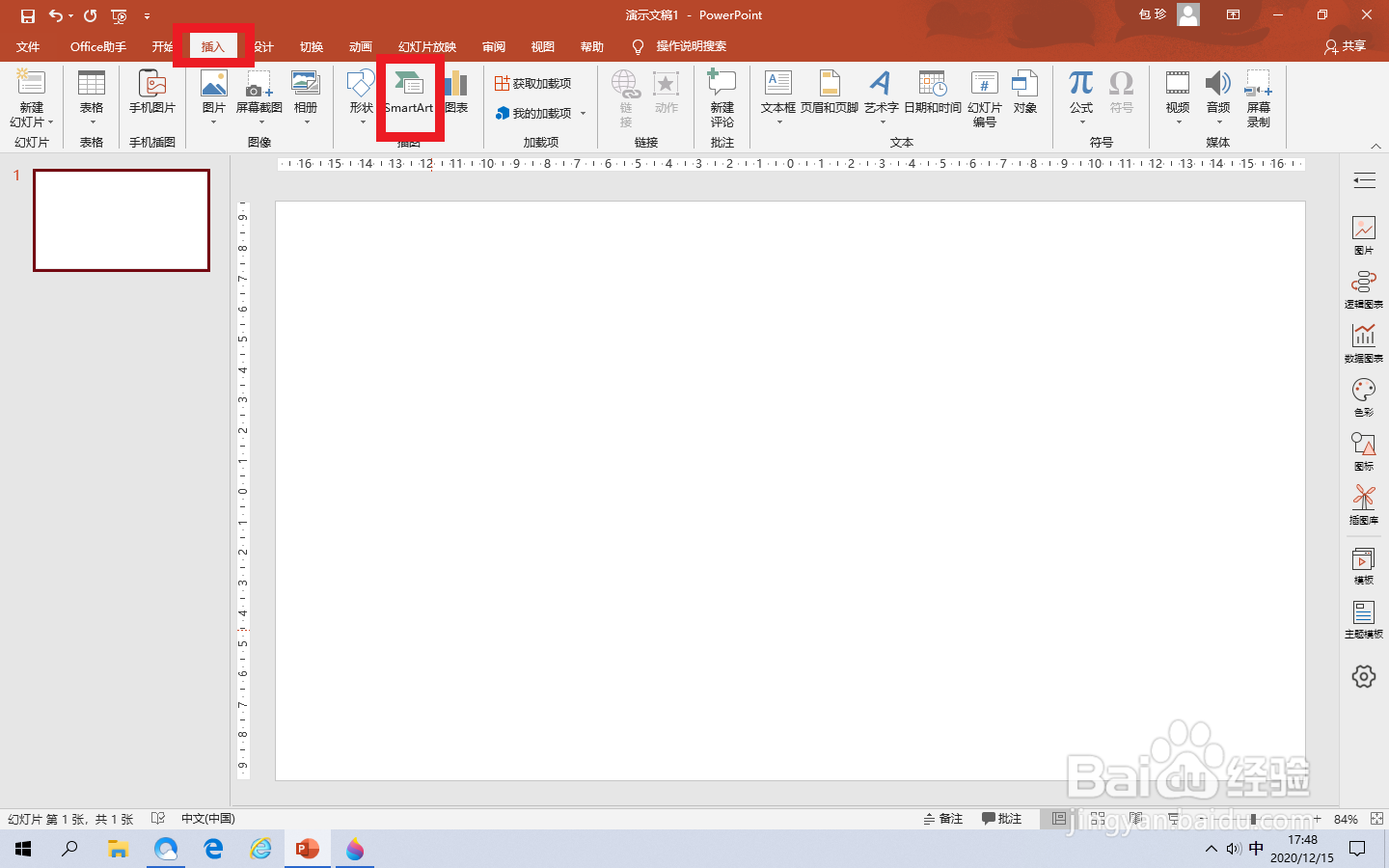Switch to 动画 animations tab
The width and height of the screenshot is (1389, 868).
coord(360,46)
